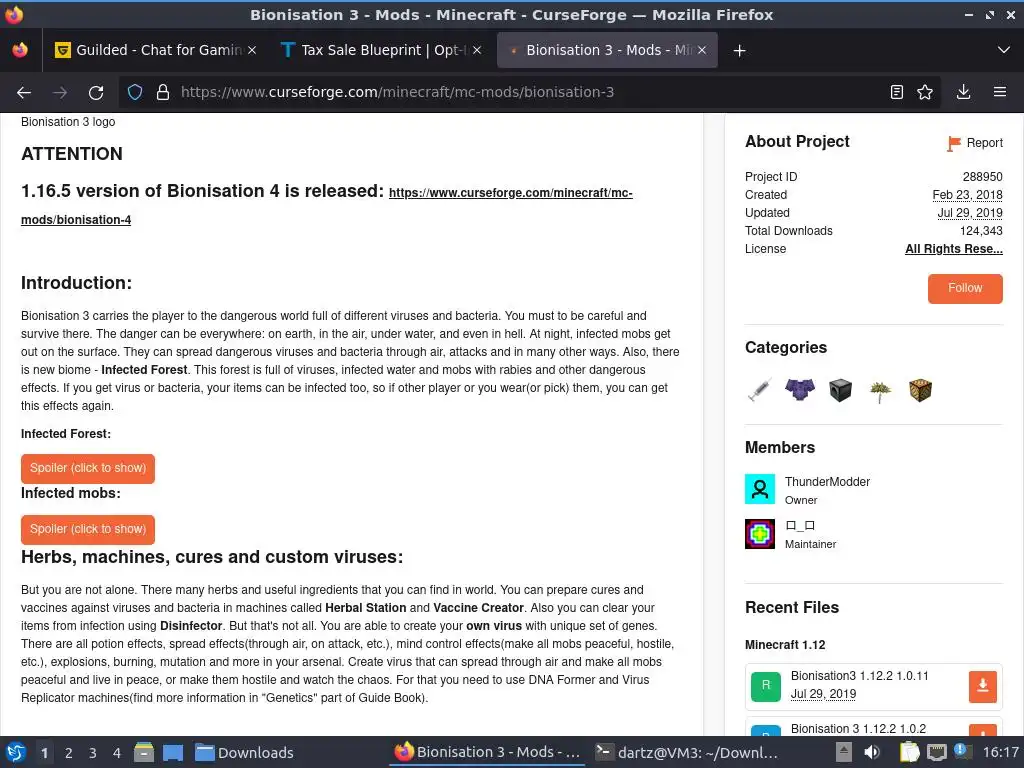Close the Guilded tab
Image resolution: width=1024 pixels, height=768 pixels.
click(252, 50)
